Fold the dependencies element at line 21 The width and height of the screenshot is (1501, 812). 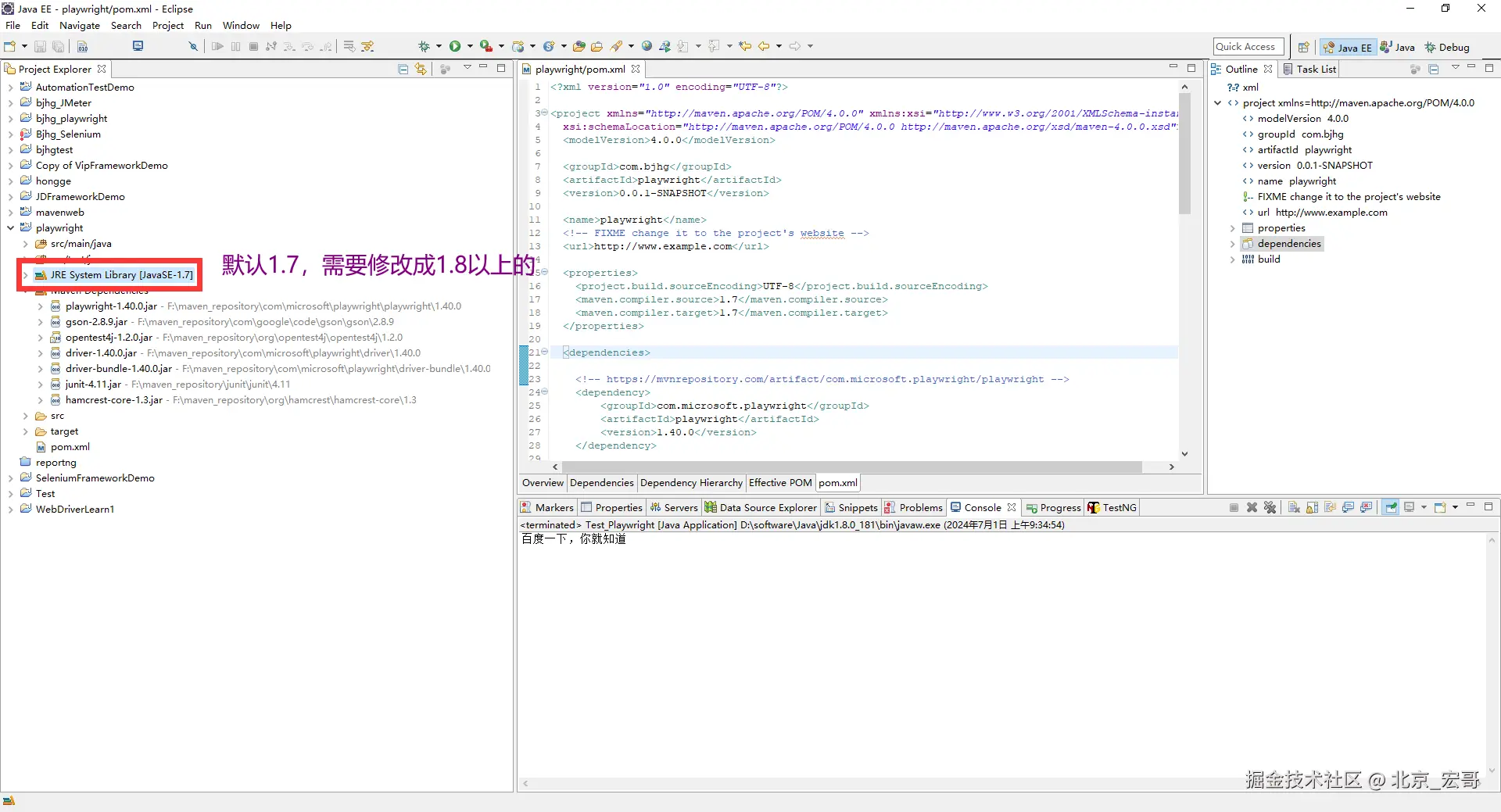click(x=544, y=352)
